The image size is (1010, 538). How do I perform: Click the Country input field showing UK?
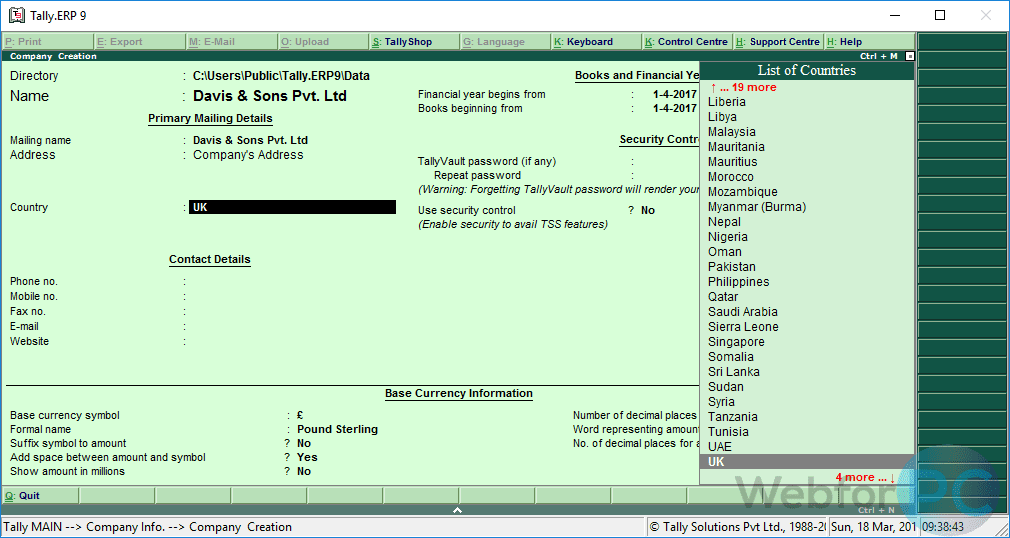pyautogui.click(x=292, y=207)
